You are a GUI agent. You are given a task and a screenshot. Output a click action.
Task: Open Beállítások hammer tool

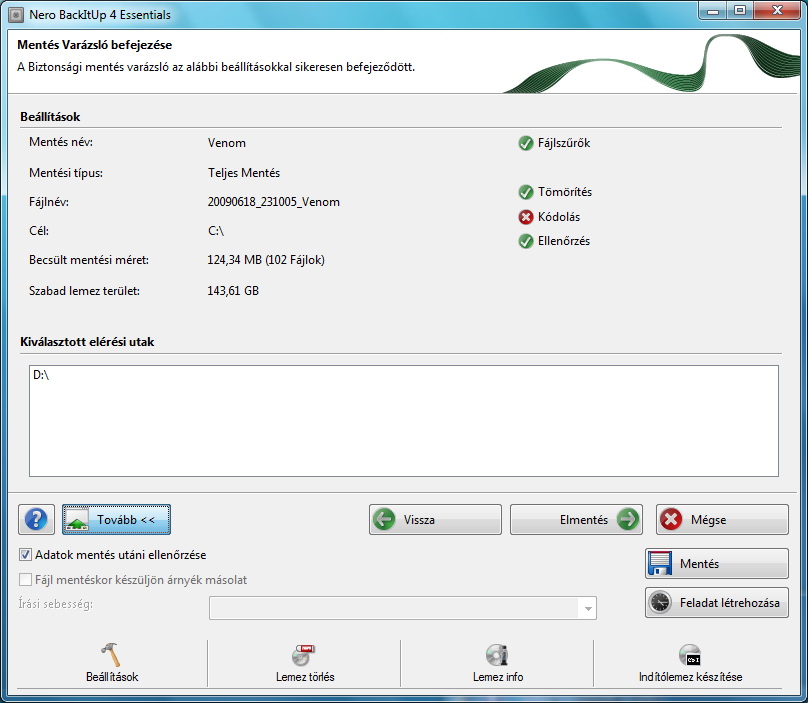(x=112, y=656)
